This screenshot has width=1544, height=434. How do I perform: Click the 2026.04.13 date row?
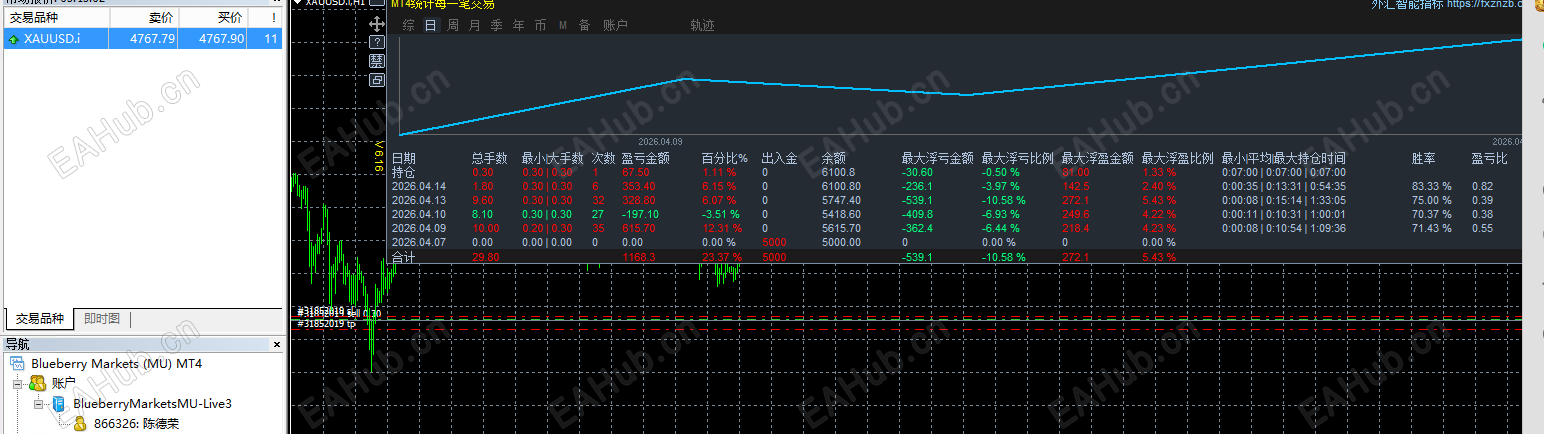pos(418,200)
